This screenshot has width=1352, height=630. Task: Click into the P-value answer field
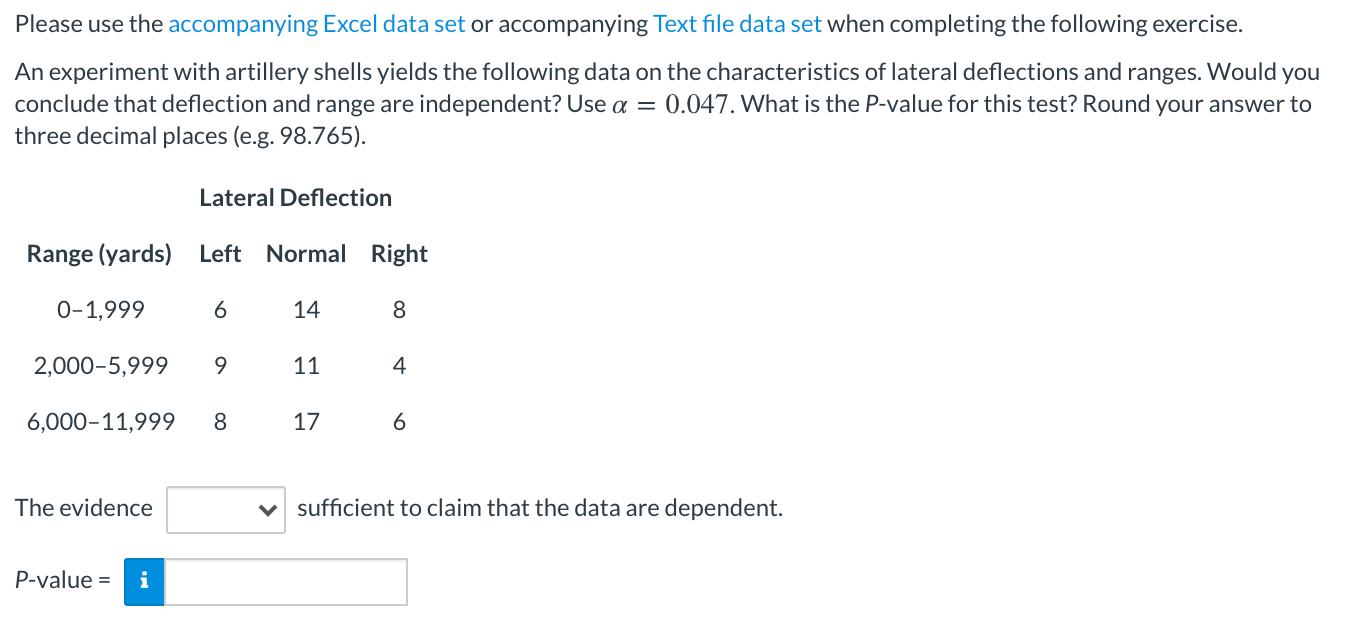coord(286,581)
